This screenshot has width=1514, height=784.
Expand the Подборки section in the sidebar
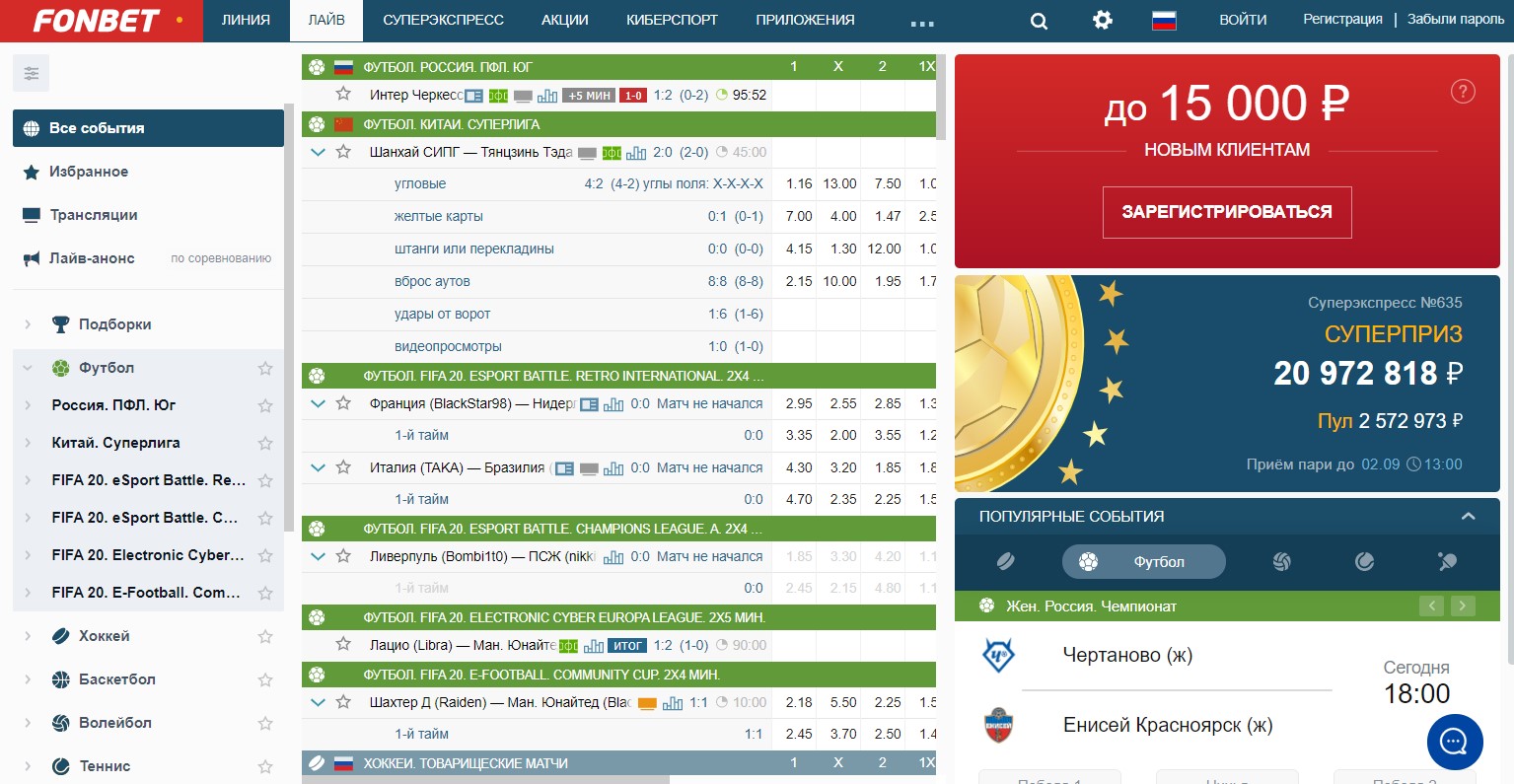tap(28, 324)
